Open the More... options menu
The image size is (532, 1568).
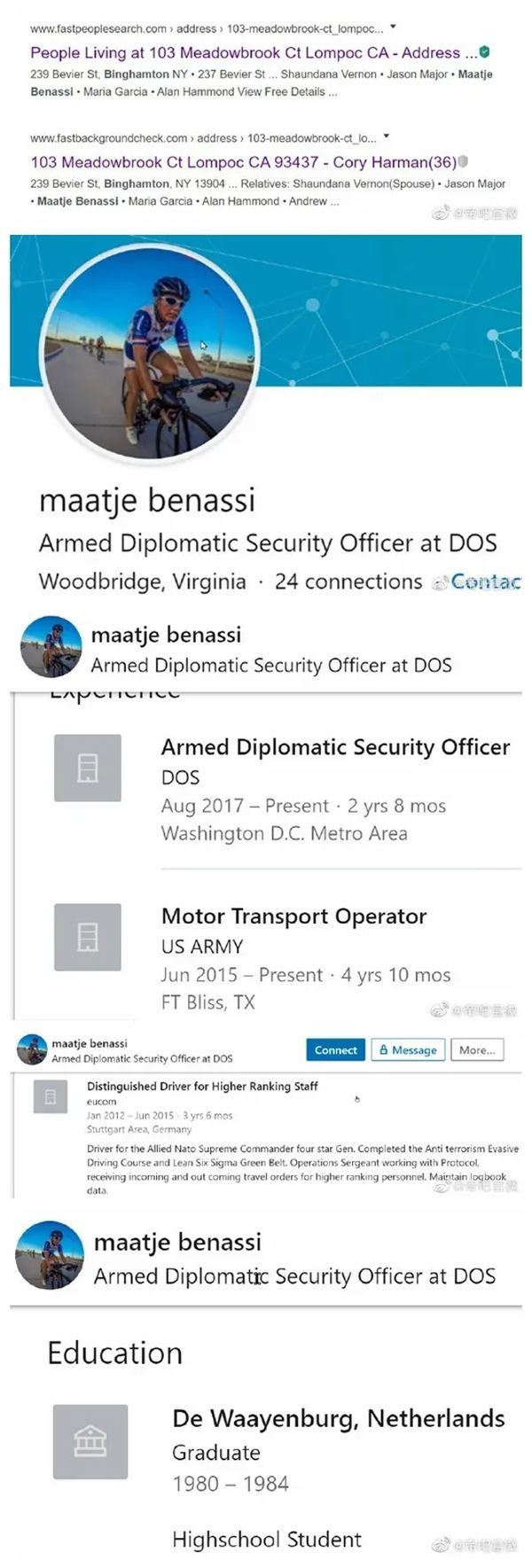tap(477, 1049)
